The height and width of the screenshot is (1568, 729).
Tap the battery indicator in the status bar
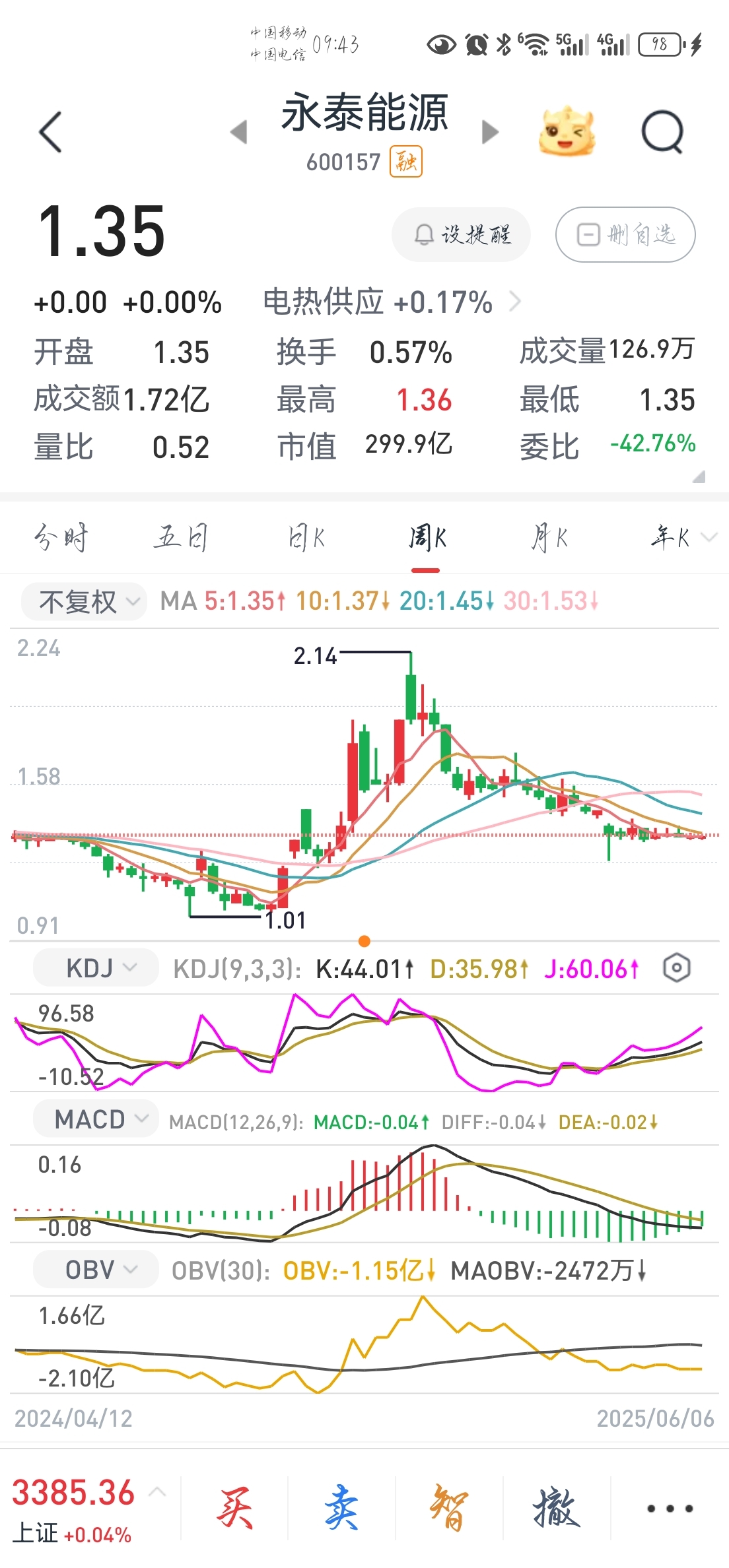tap(662, 44)
